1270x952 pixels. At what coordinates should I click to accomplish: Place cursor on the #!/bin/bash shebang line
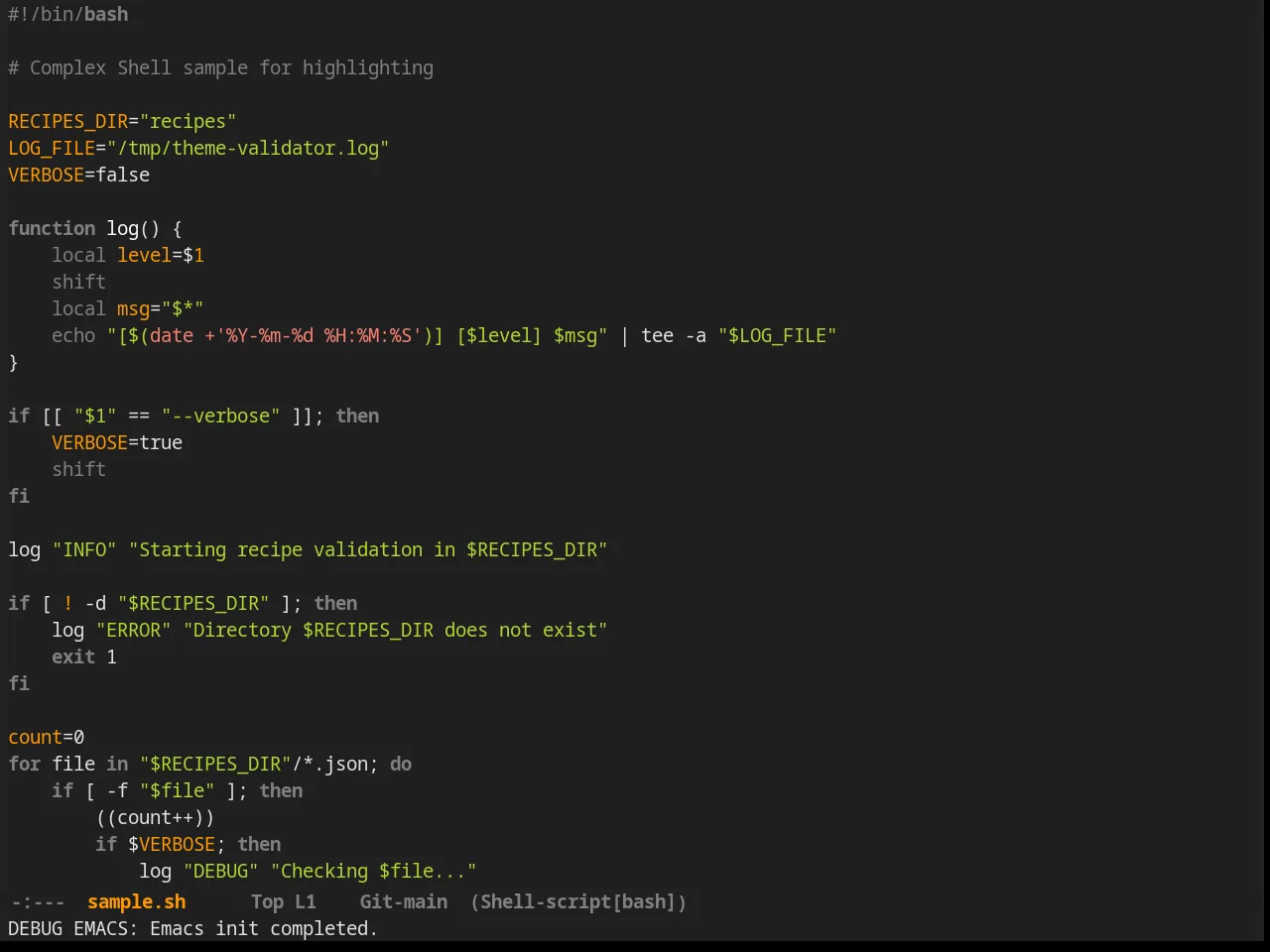point(68,15)
